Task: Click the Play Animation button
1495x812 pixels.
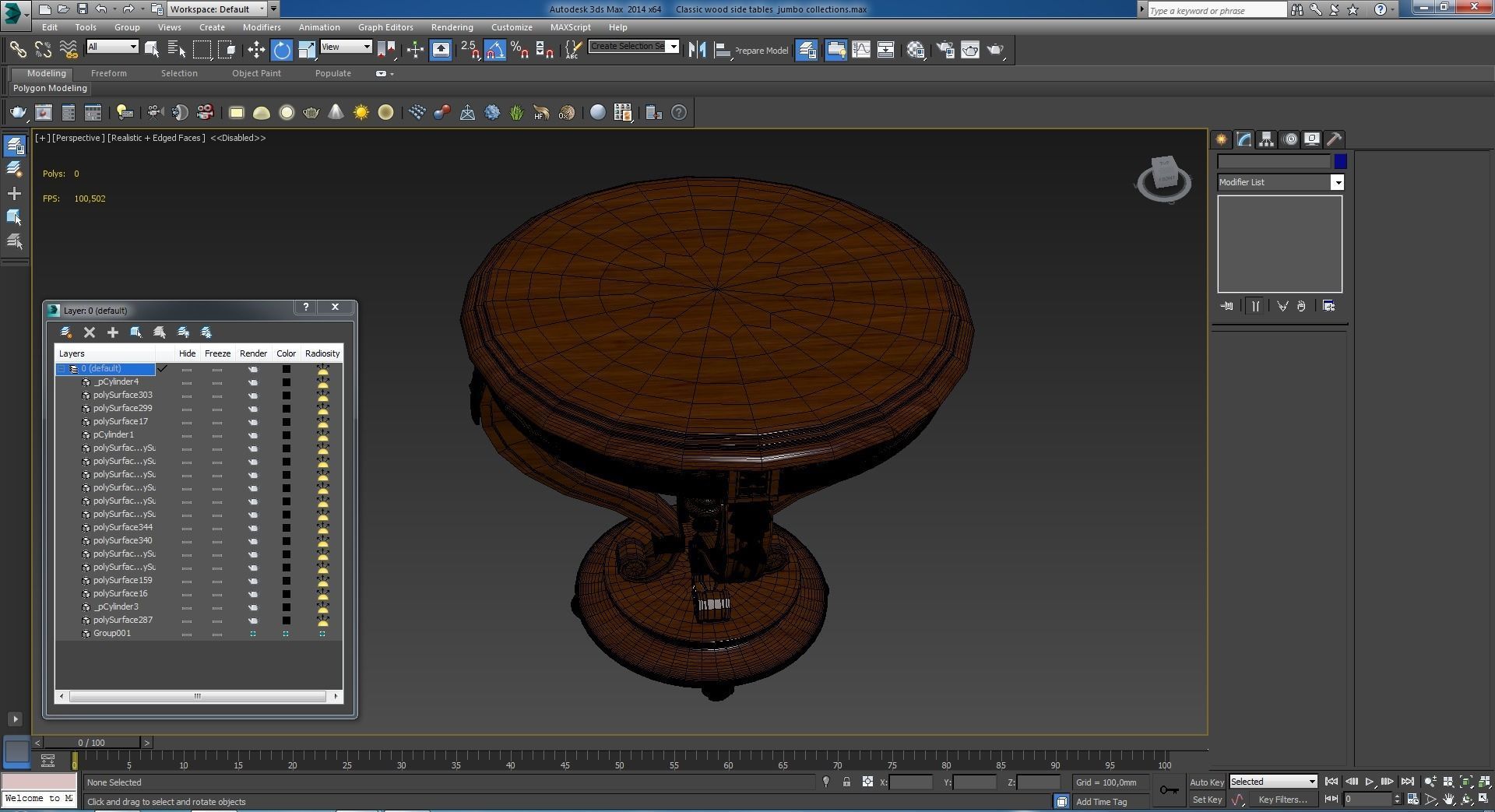Action: click(x=1370, y=782)
